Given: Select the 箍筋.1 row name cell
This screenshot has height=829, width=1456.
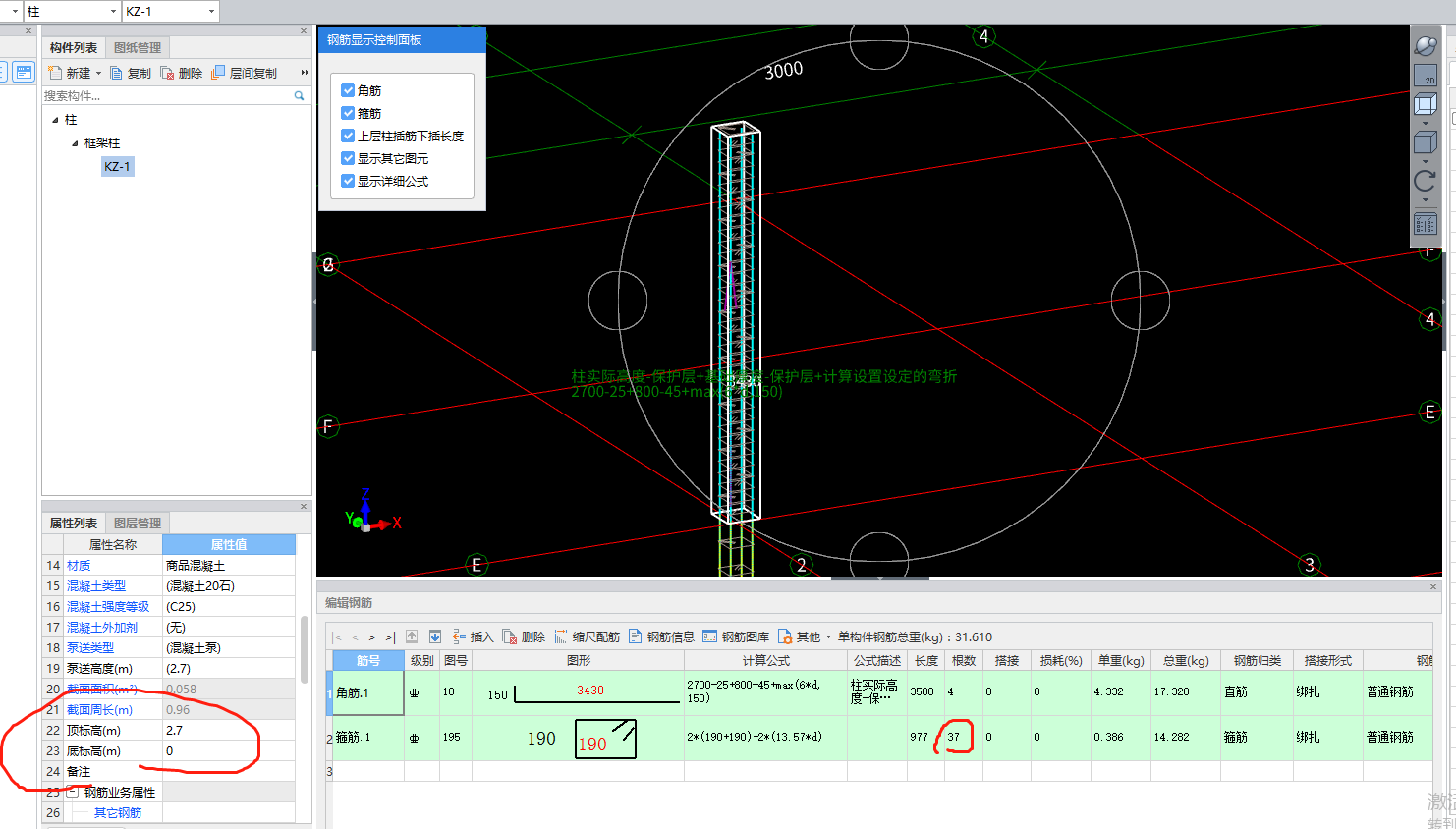Looking at the screenshot, I should (x=368, y=738).
